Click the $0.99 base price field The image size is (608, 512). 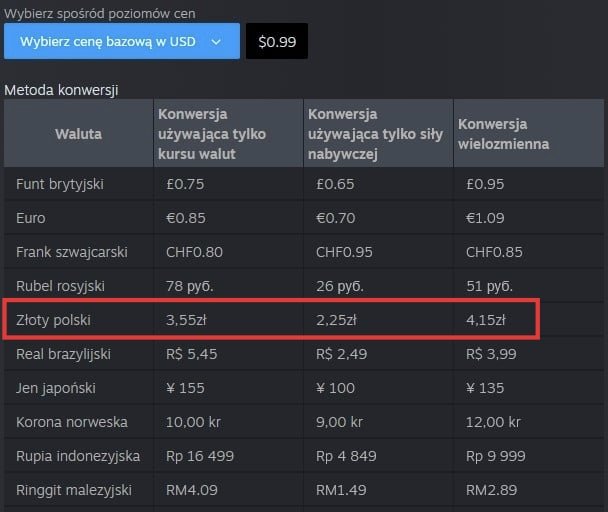(277, 41)
